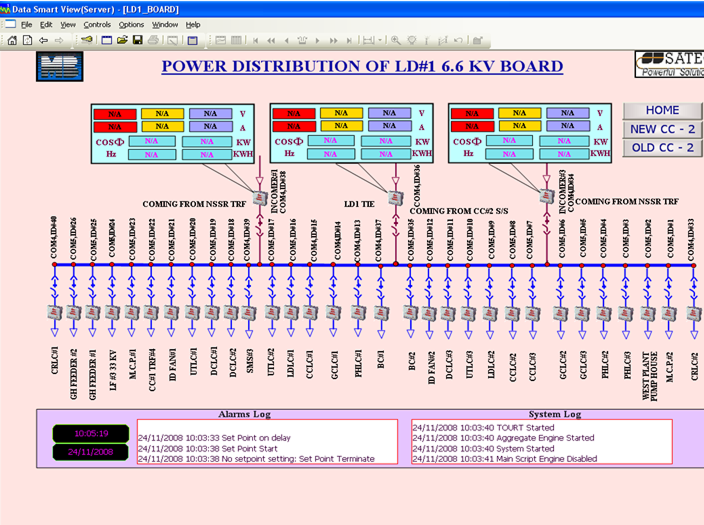
Task: Click the GCLC#2 feeder relay icon
Action: pos(561,313)
